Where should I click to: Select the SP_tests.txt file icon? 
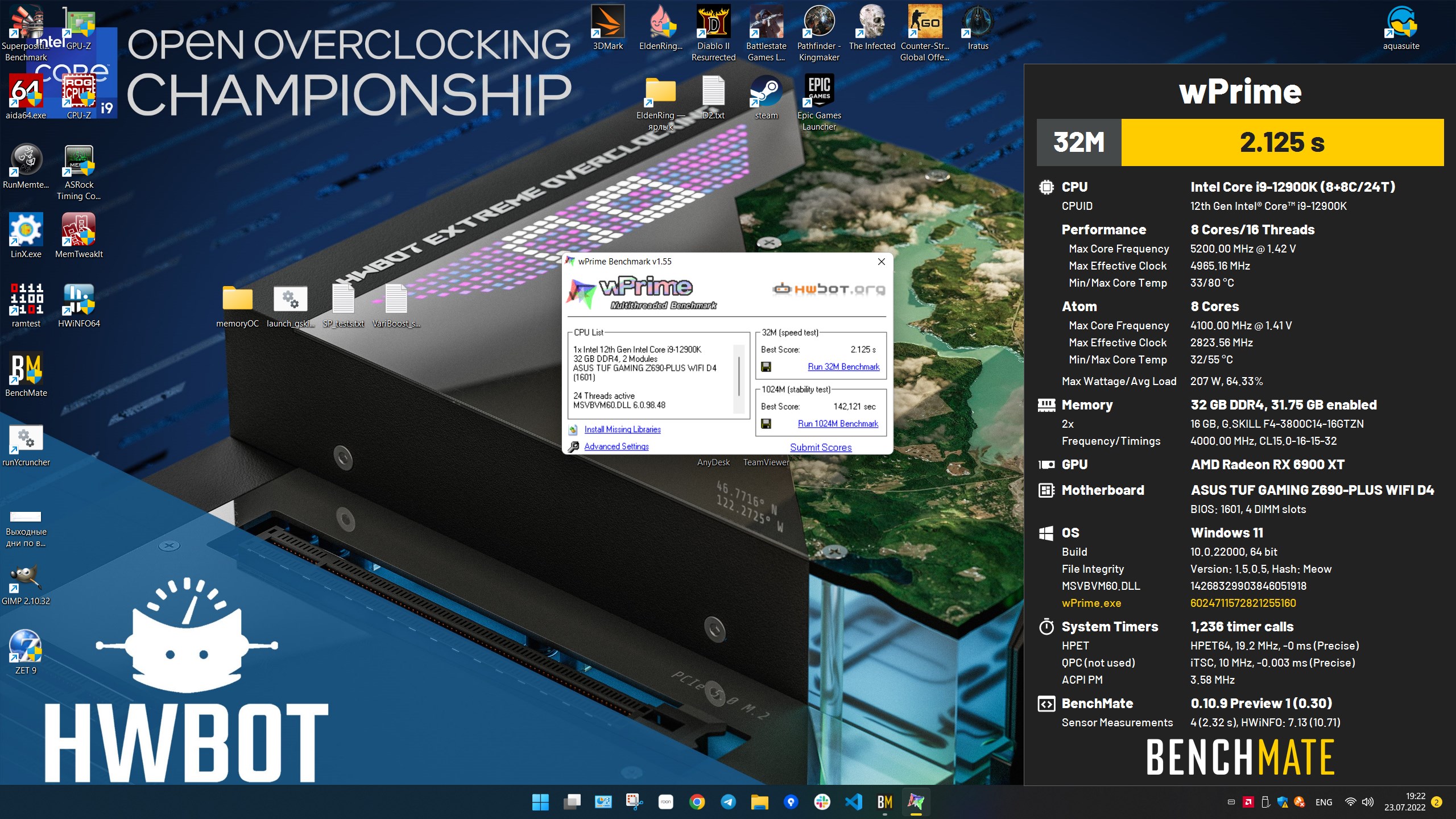click(x=343, y=306)
